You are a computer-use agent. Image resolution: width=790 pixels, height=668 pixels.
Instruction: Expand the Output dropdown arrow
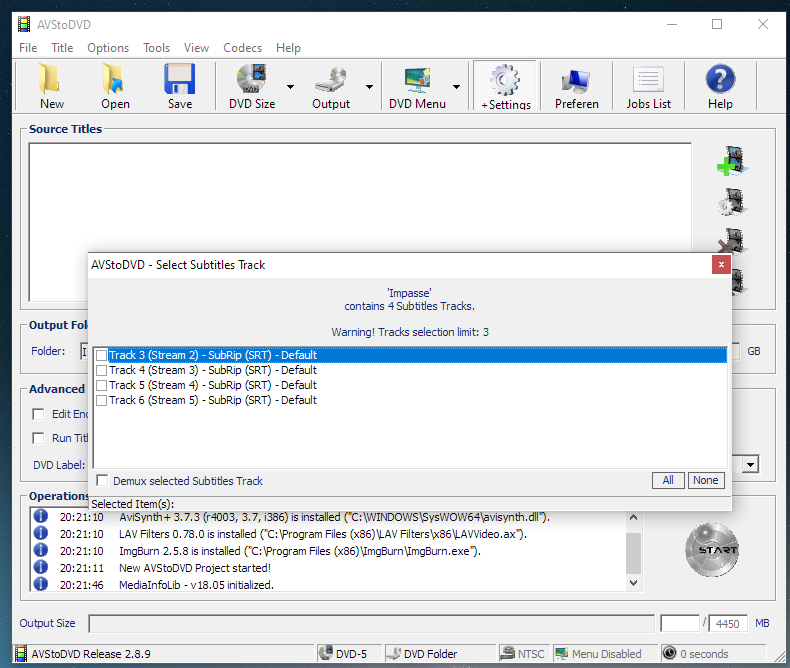point(369,87)
